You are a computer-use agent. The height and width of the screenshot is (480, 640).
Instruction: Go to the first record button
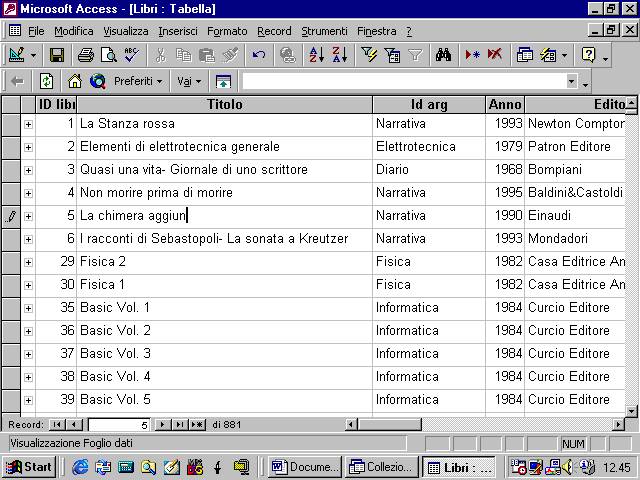tap(57, 424)
